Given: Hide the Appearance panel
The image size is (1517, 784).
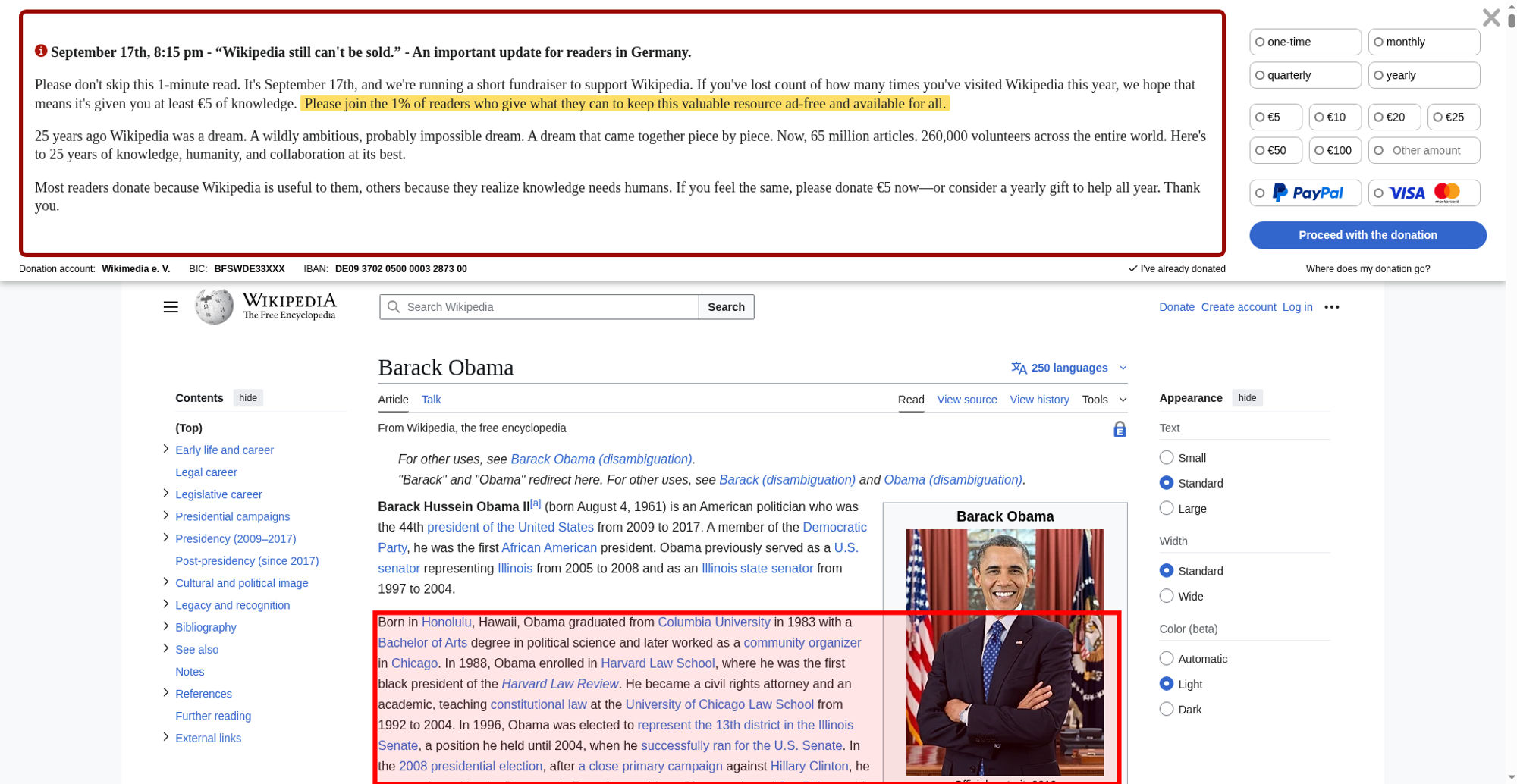Looking at the screenshot, I should click(1247, 398).
